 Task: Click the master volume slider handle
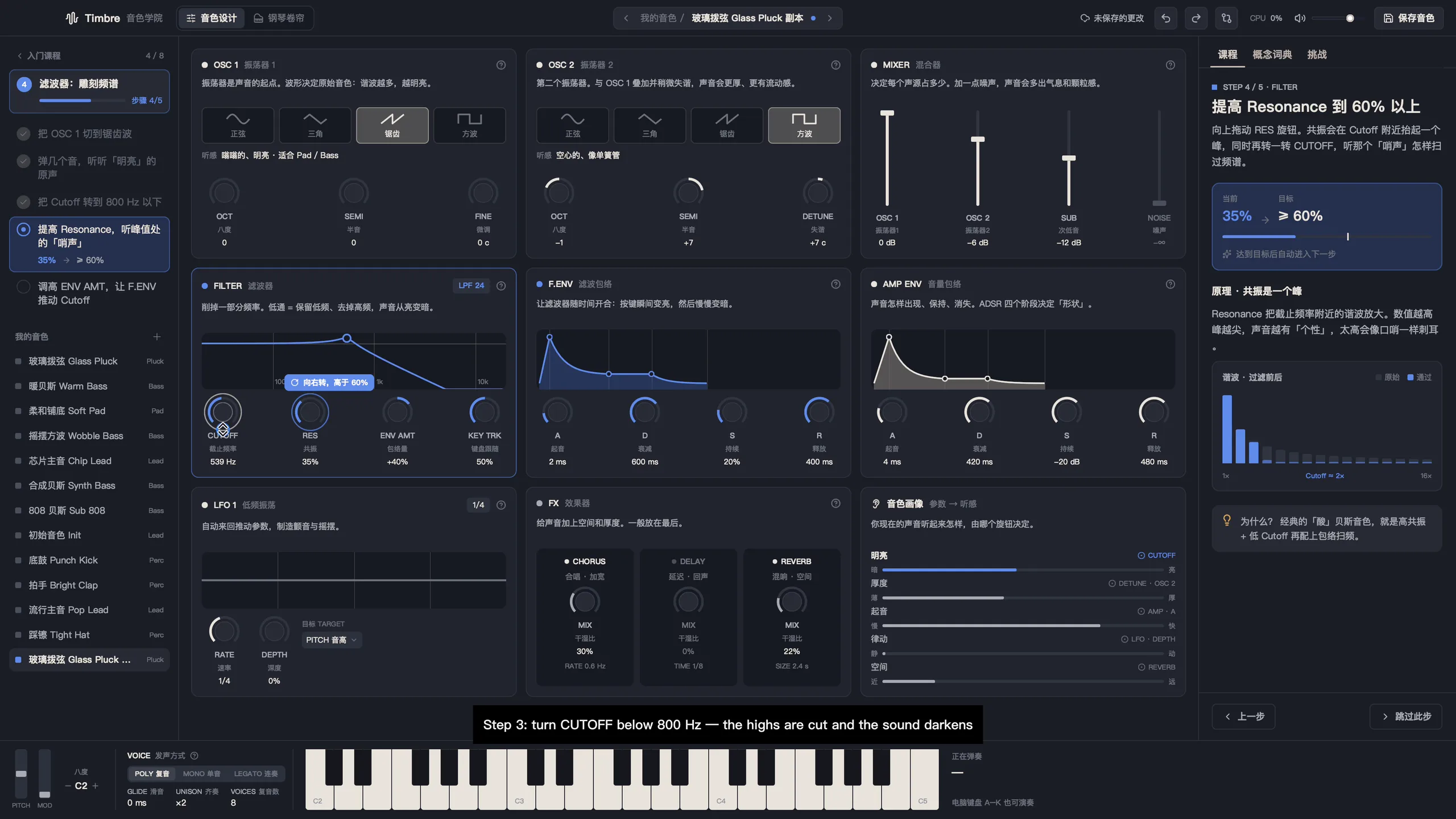tap(1350, 18)
